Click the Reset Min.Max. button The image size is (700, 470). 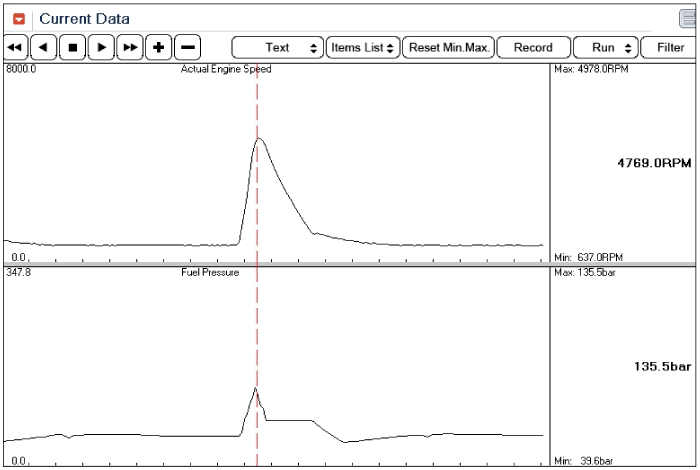[448, 48]
